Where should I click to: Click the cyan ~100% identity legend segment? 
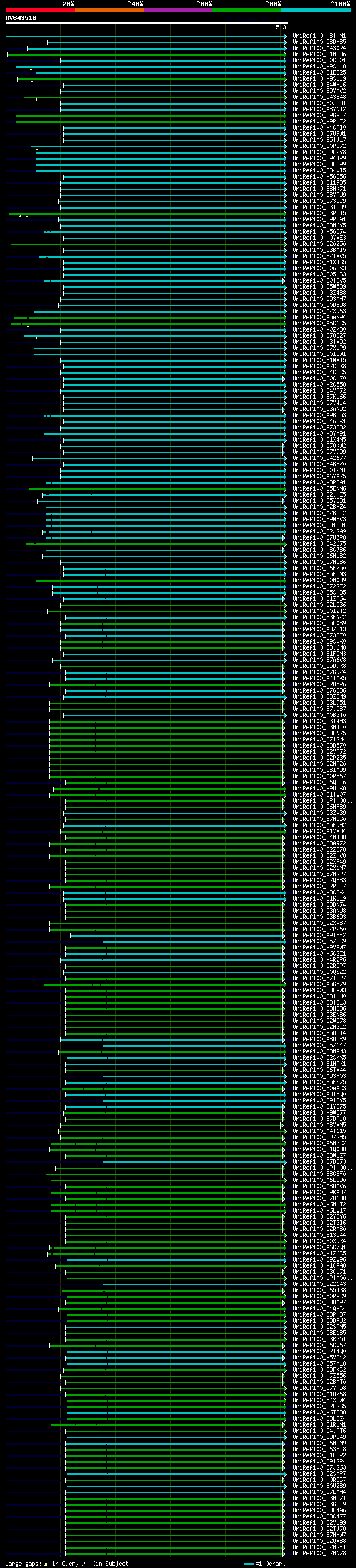316,10
